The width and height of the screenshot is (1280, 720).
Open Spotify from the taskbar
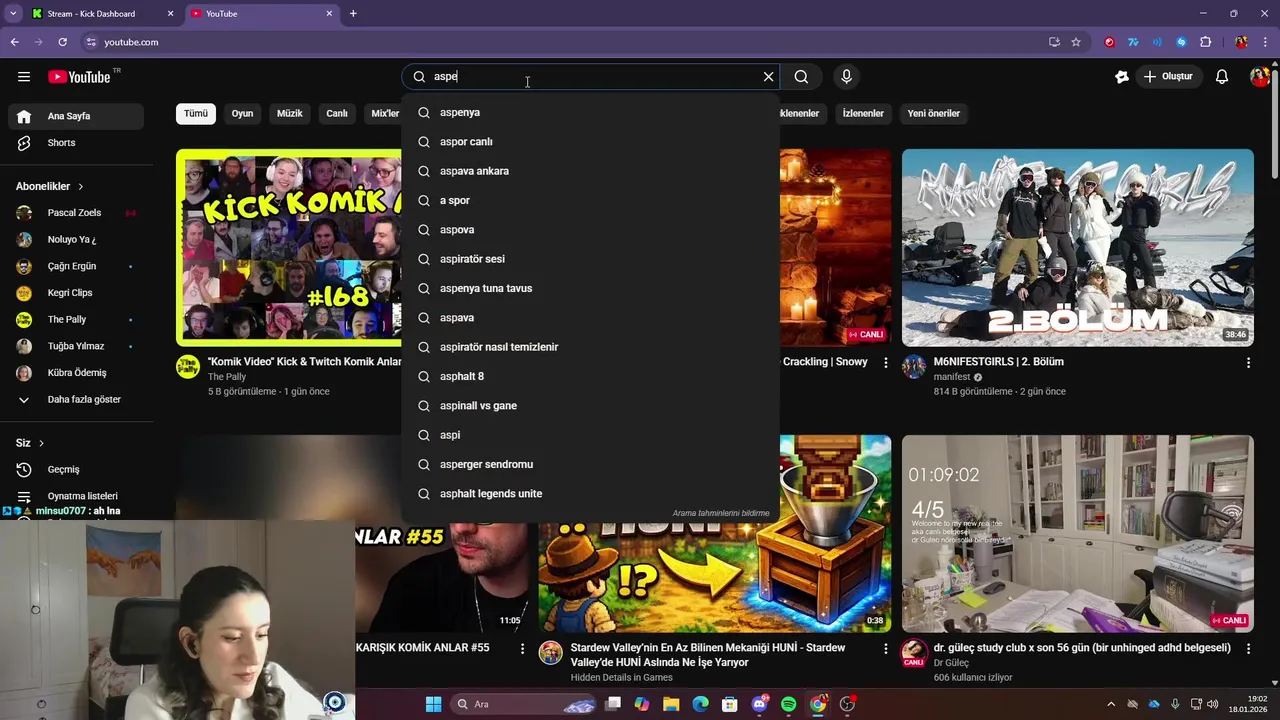tap(788, 704)
